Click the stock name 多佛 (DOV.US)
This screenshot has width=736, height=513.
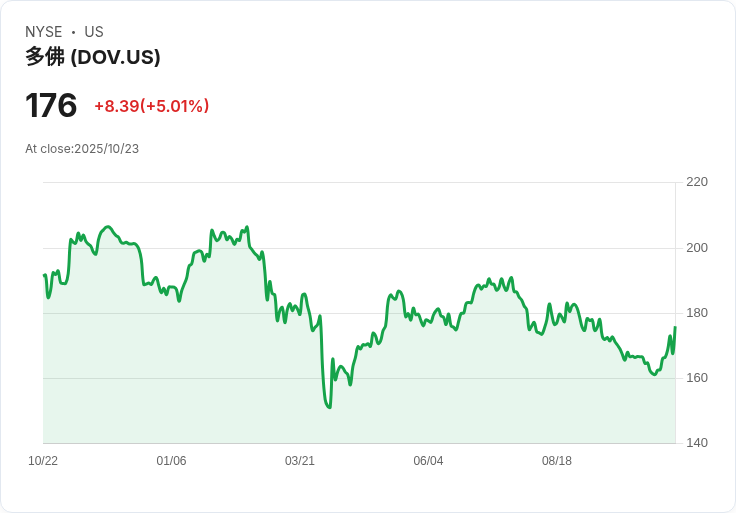[93, 57]
